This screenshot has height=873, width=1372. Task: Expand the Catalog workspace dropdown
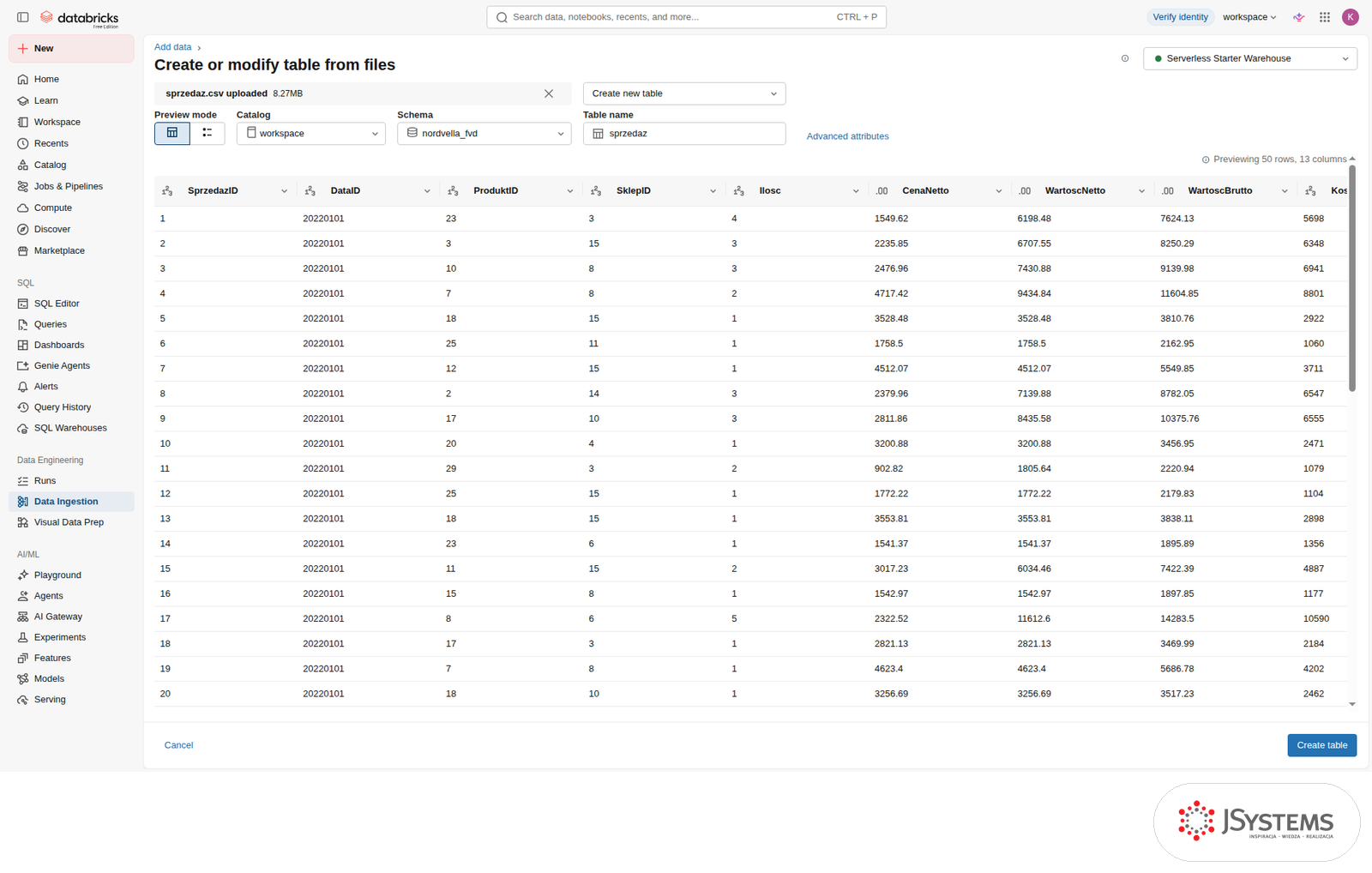click(311, 134)
